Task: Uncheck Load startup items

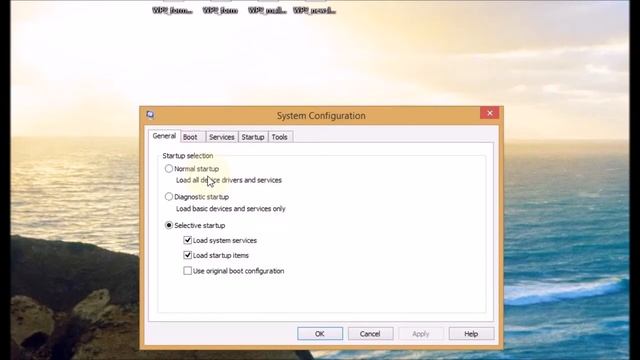Action: coord(187,255)
